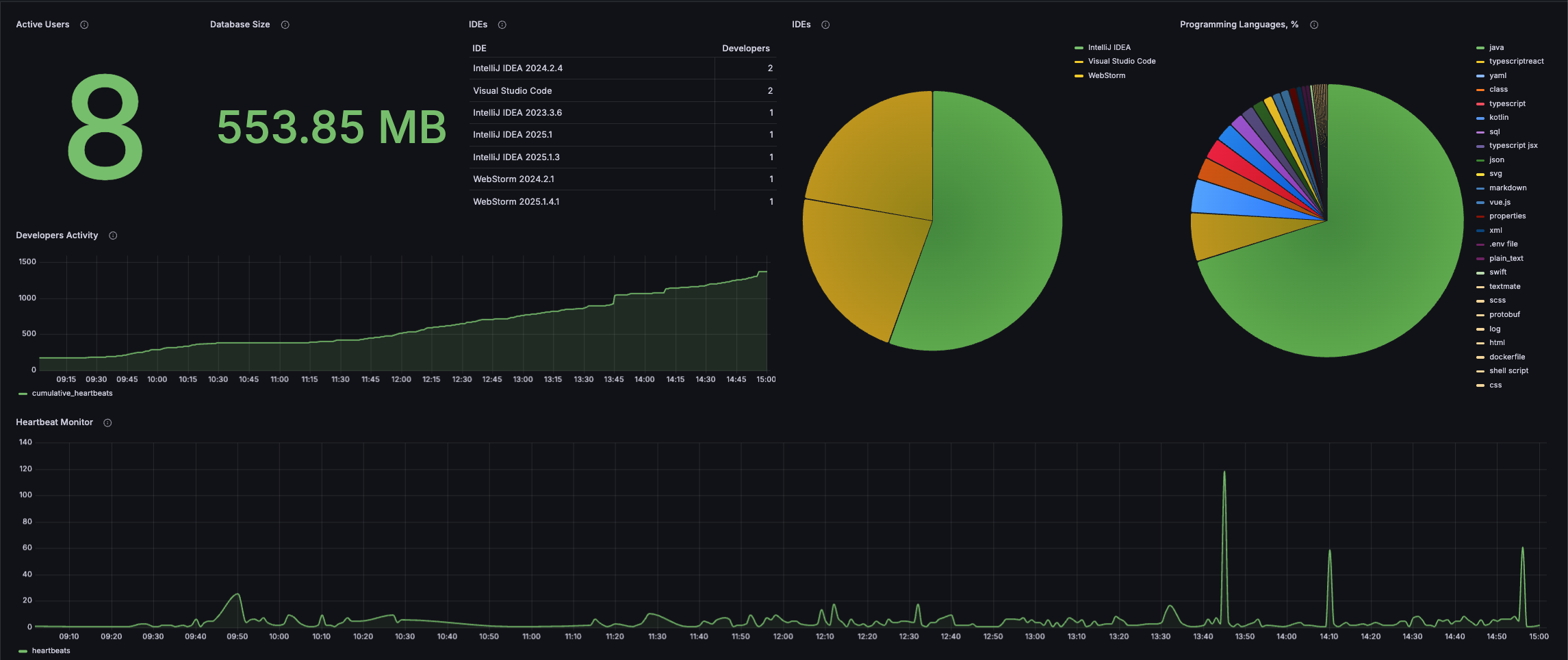Image resolution: width=1568 pixels, height=660 pixels.
Task: Click the Heartbeat Monitor info icon
Action: point(107,422)
